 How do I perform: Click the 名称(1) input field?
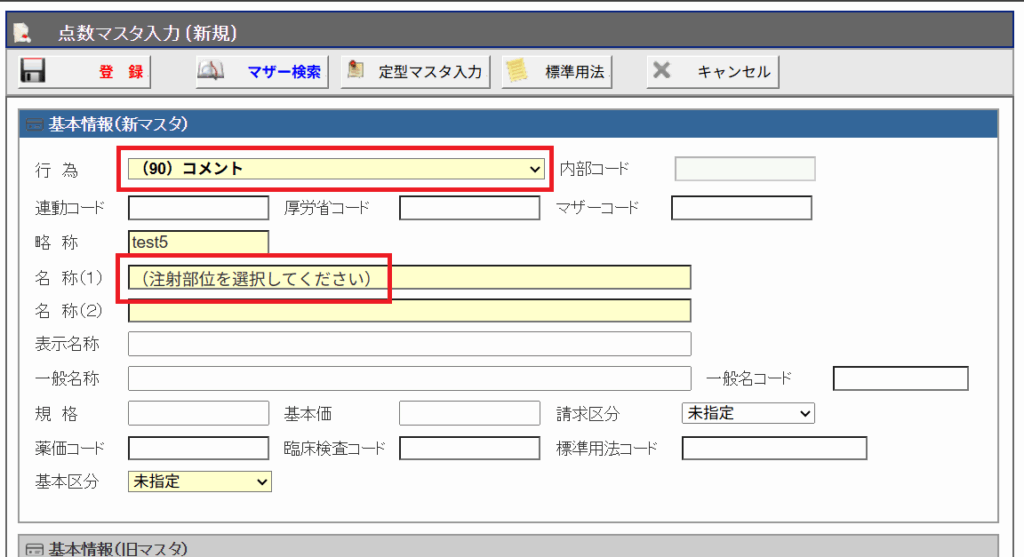tap(409, 277)
